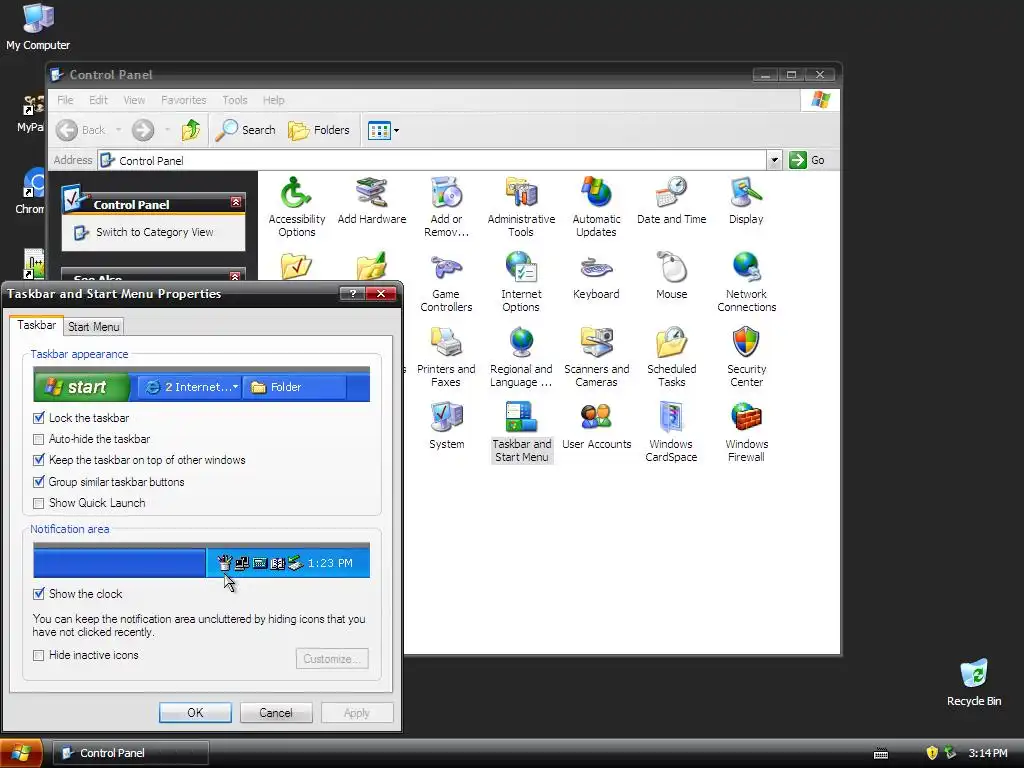Uncheck Show the clock
Screen dimensions: 1024x768
pyautogui.click(x=39, y=594)
